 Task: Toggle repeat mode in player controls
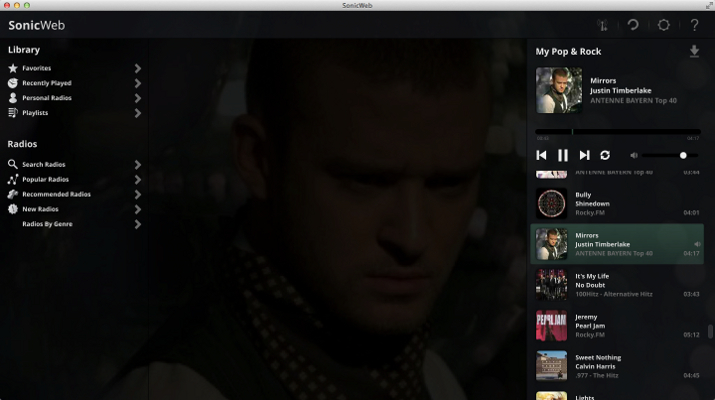[x=605, y=155]
